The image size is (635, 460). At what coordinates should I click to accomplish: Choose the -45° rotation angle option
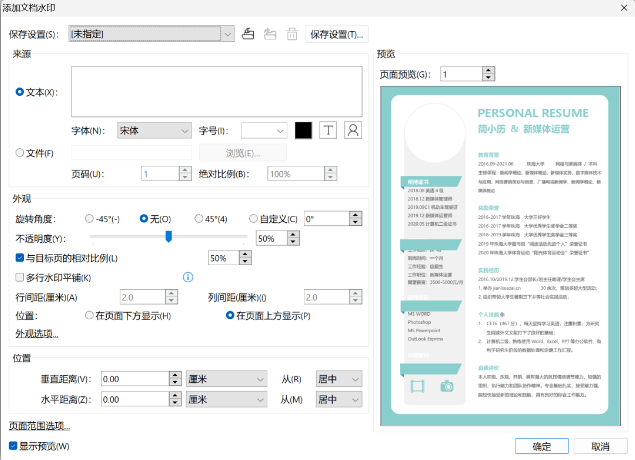tap(90, 218)
